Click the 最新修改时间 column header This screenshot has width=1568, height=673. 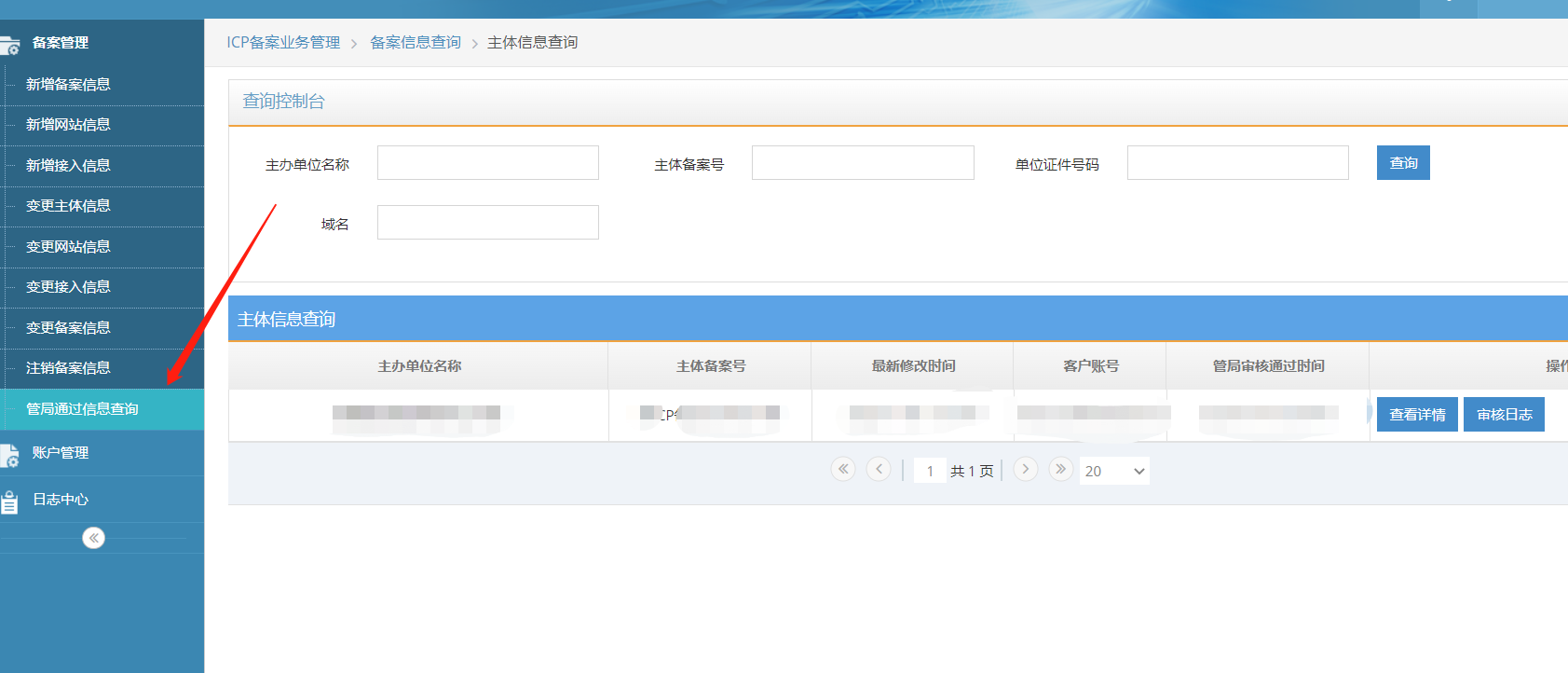(x=913, y=366)
